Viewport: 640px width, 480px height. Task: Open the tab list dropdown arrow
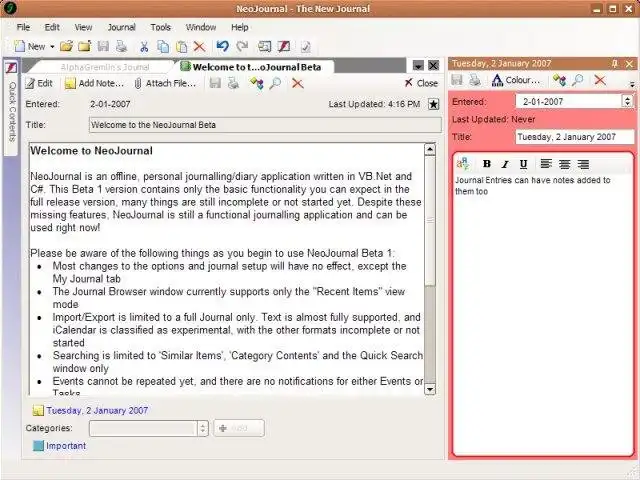click(x=418, y=66)
